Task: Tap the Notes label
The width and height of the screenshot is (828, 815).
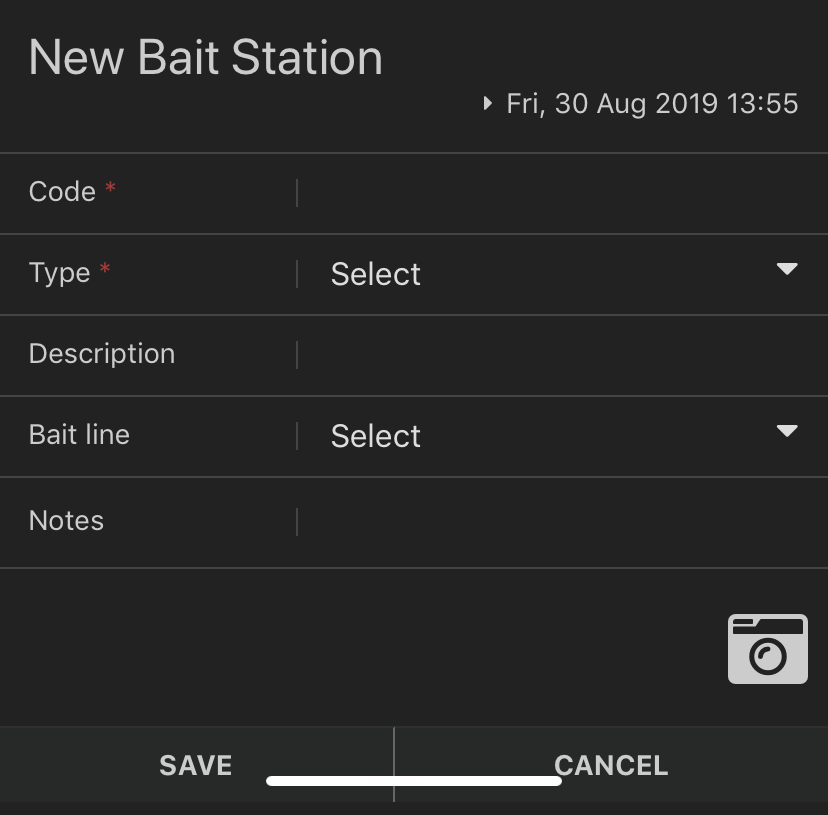Action: pos(67,521)
